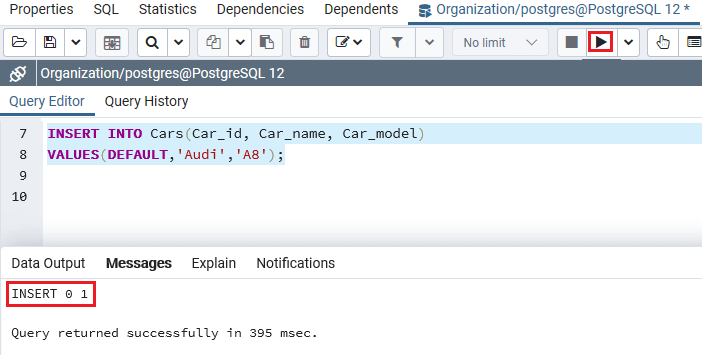Click the Stop query square button
Image resolution: width=702 pixels, height=361 pixels.
572,43
